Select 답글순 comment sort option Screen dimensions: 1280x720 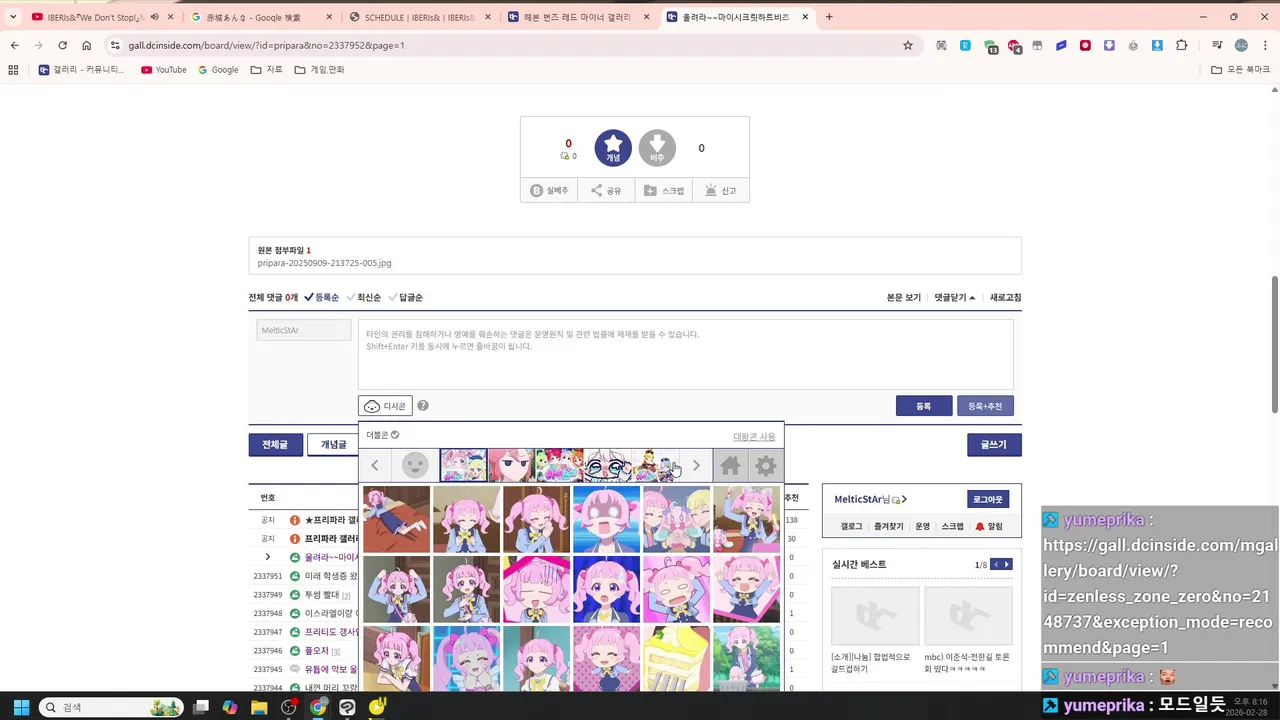tap(405, 297)
